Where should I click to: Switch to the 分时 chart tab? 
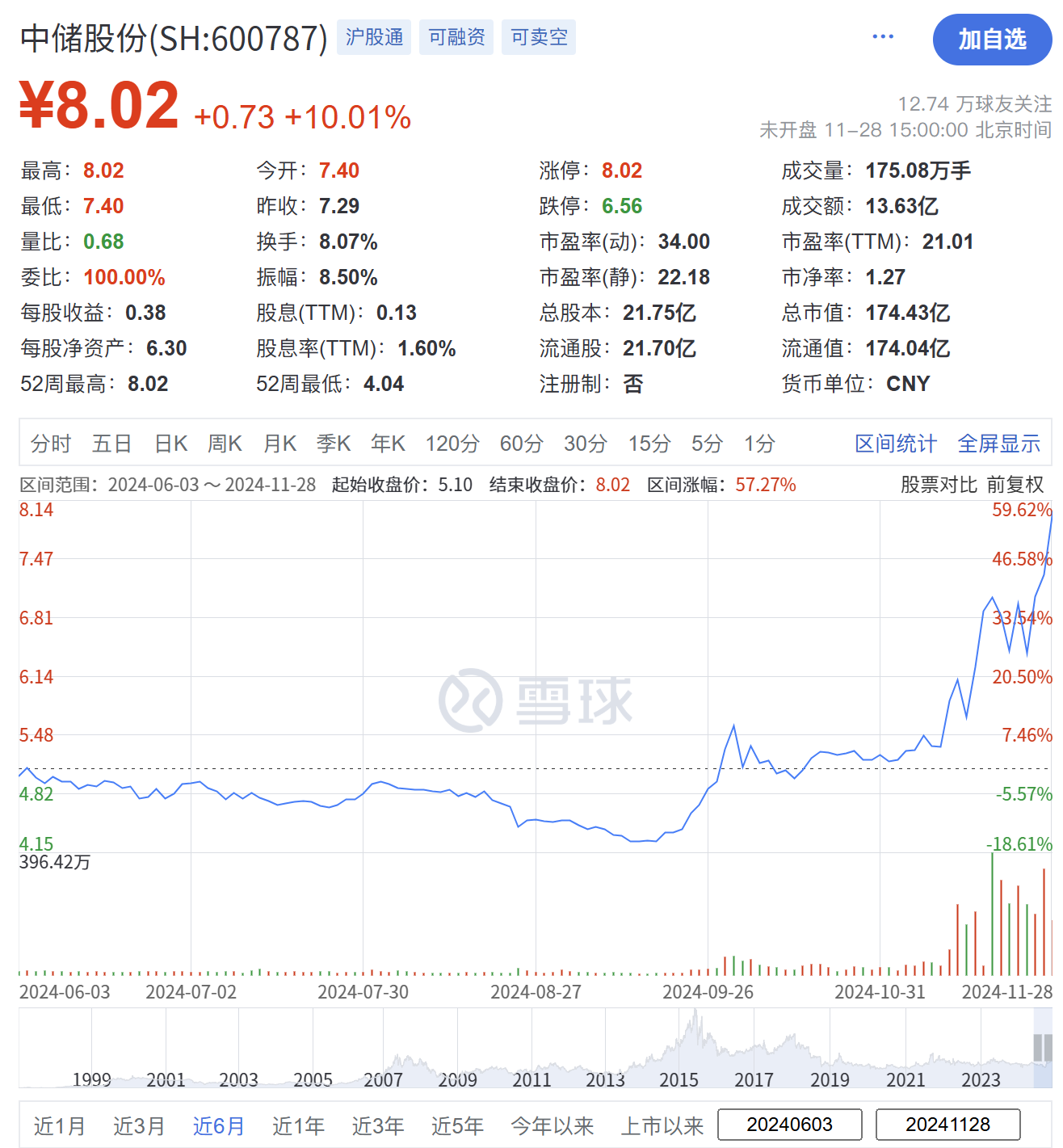pos(51,444)
